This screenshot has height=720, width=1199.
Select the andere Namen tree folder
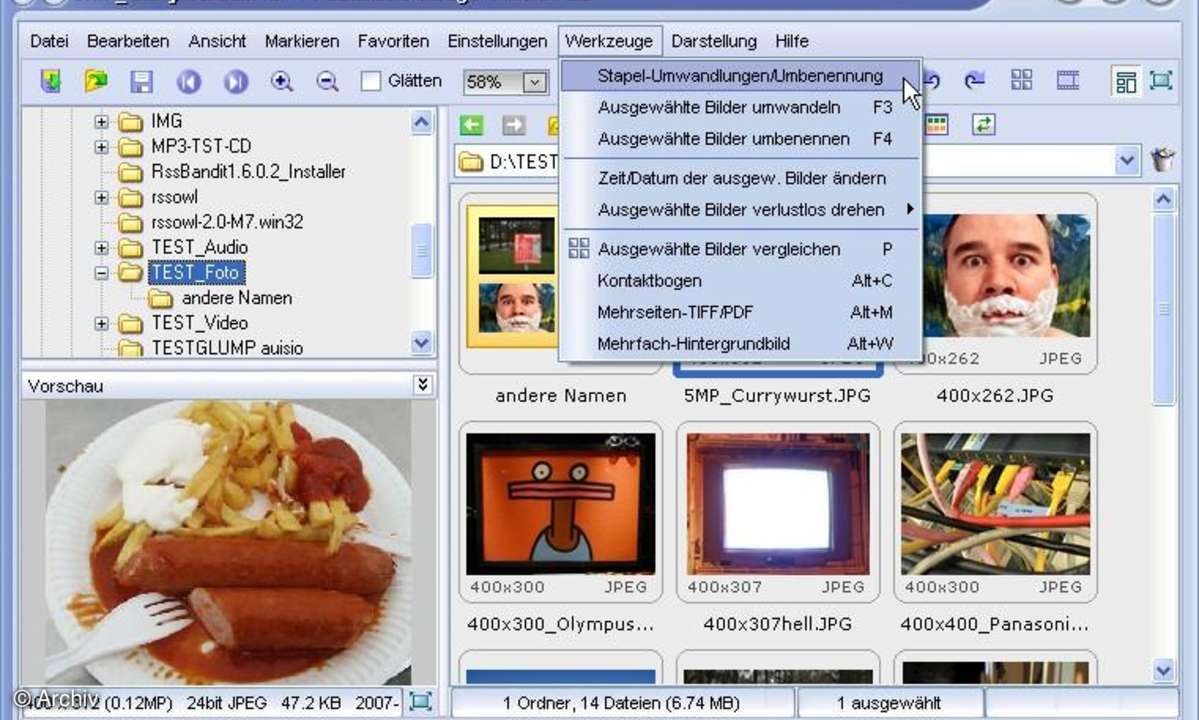coord(236,298)
